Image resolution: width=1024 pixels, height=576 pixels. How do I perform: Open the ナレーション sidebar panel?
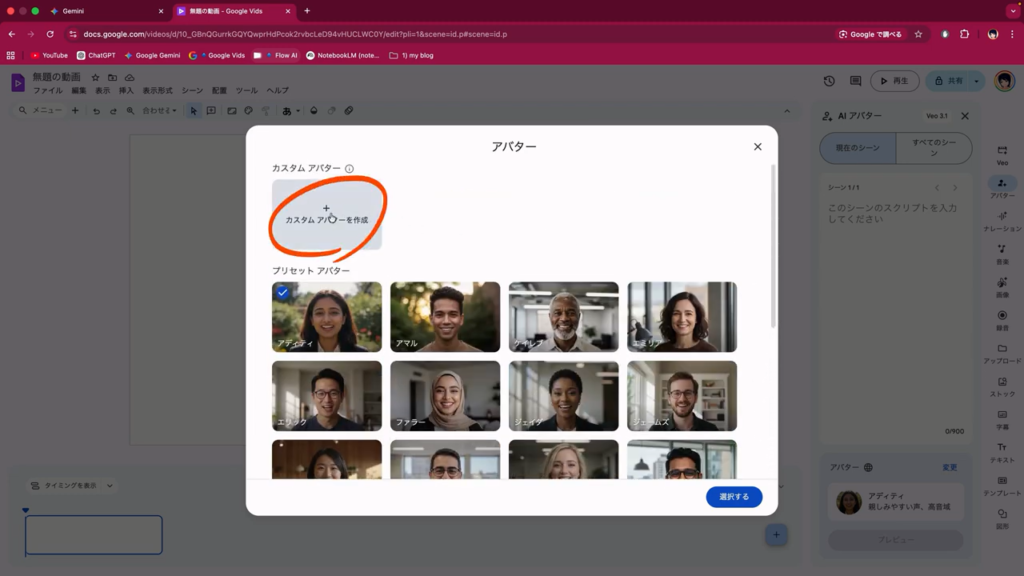1002,221
